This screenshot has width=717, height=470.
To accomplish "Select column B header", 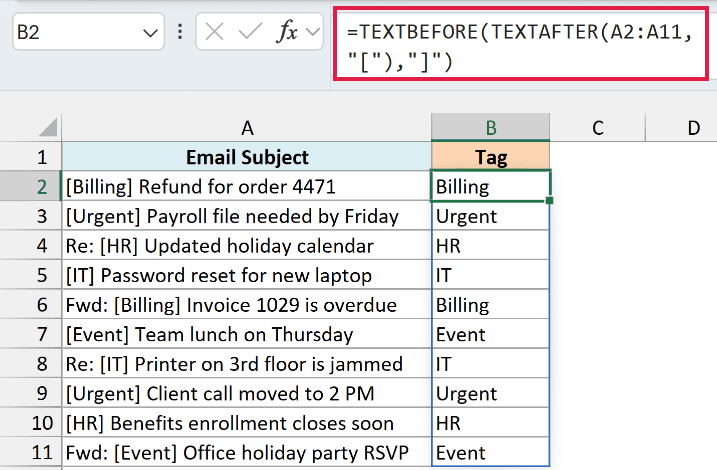I will coord(491,128).
